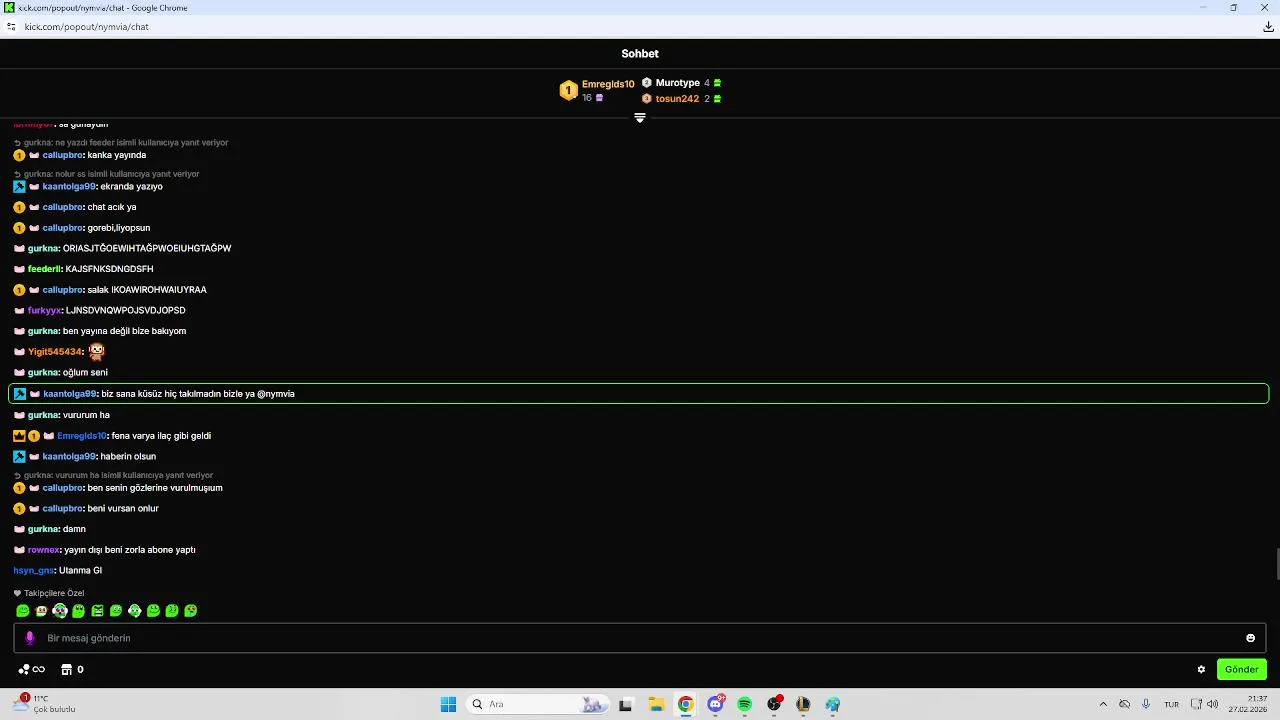Open the shop icon showing 0

click(72, 670)
